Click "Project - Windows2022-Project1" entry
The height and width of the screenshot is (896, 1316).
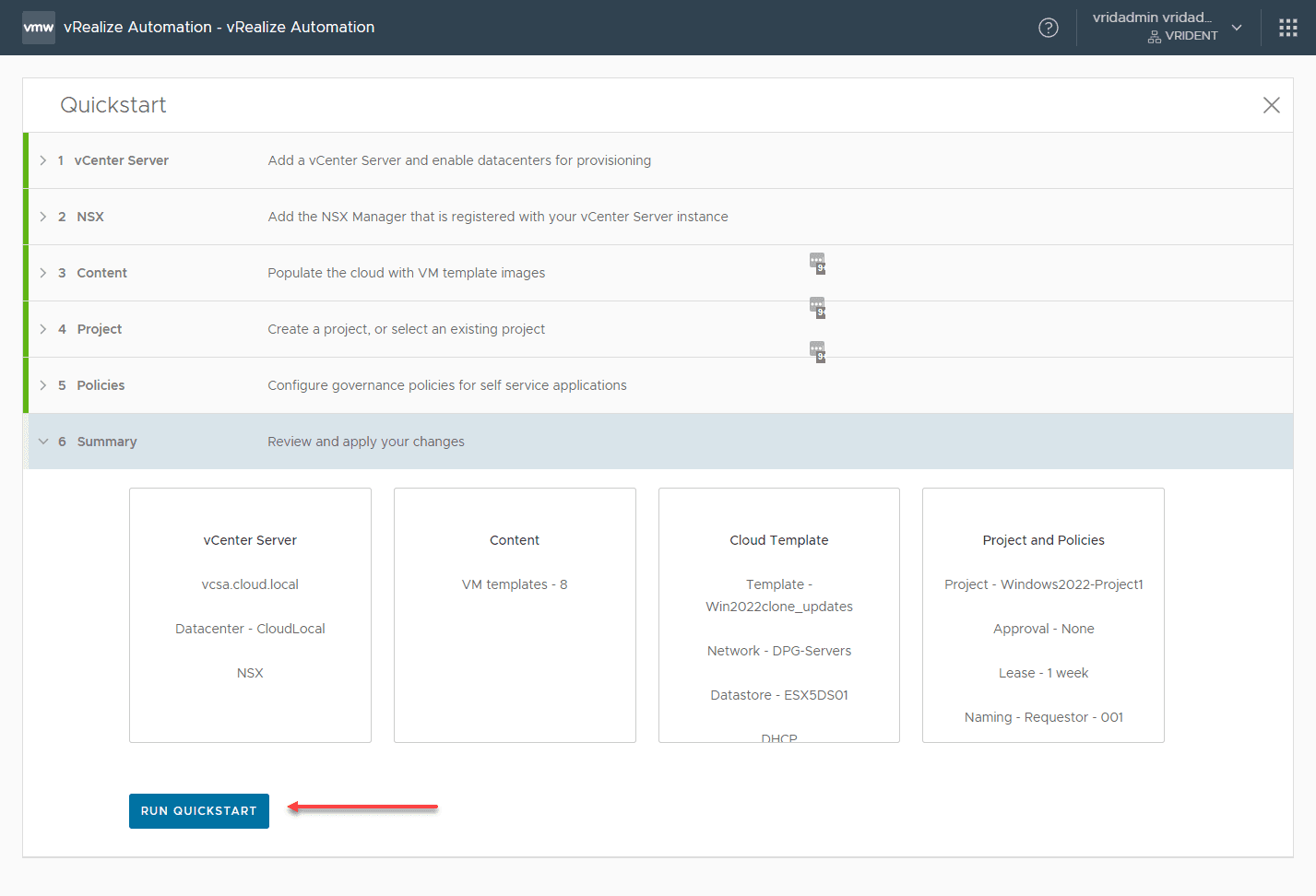pyautogui.click(x=1044, y=584)
